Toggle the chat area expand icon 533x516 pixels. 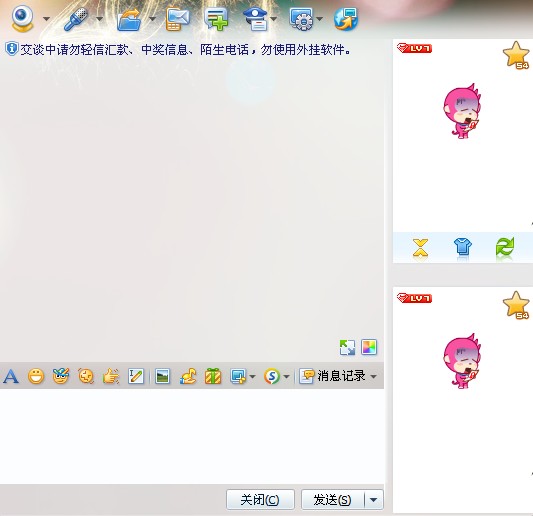click(347, 347)
